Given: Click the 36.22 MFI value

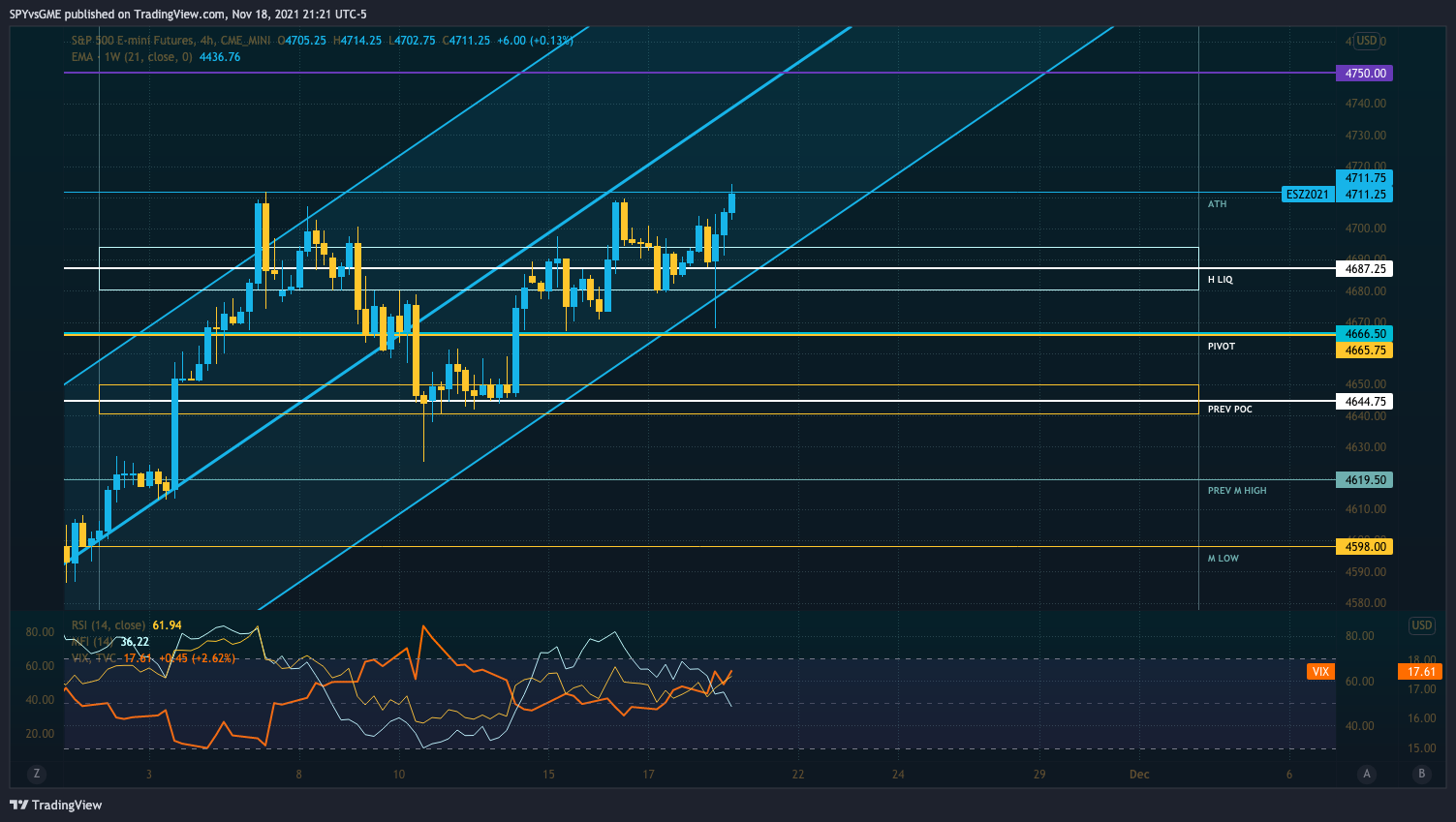Looking at the screenshot, I should [x=135, y=642].
